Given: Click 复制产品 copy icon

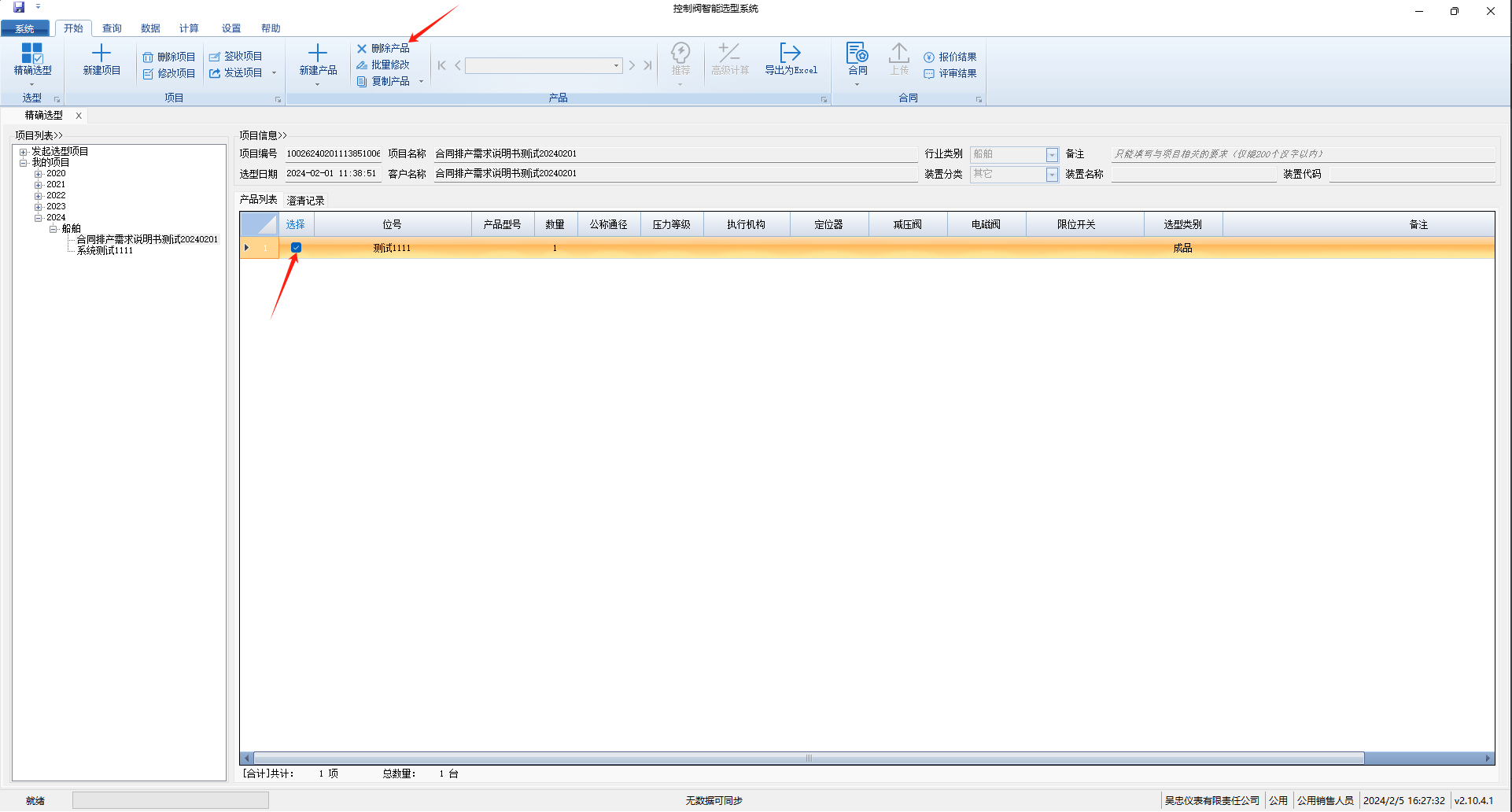Looking at the screenshot, I should point(363,81).
